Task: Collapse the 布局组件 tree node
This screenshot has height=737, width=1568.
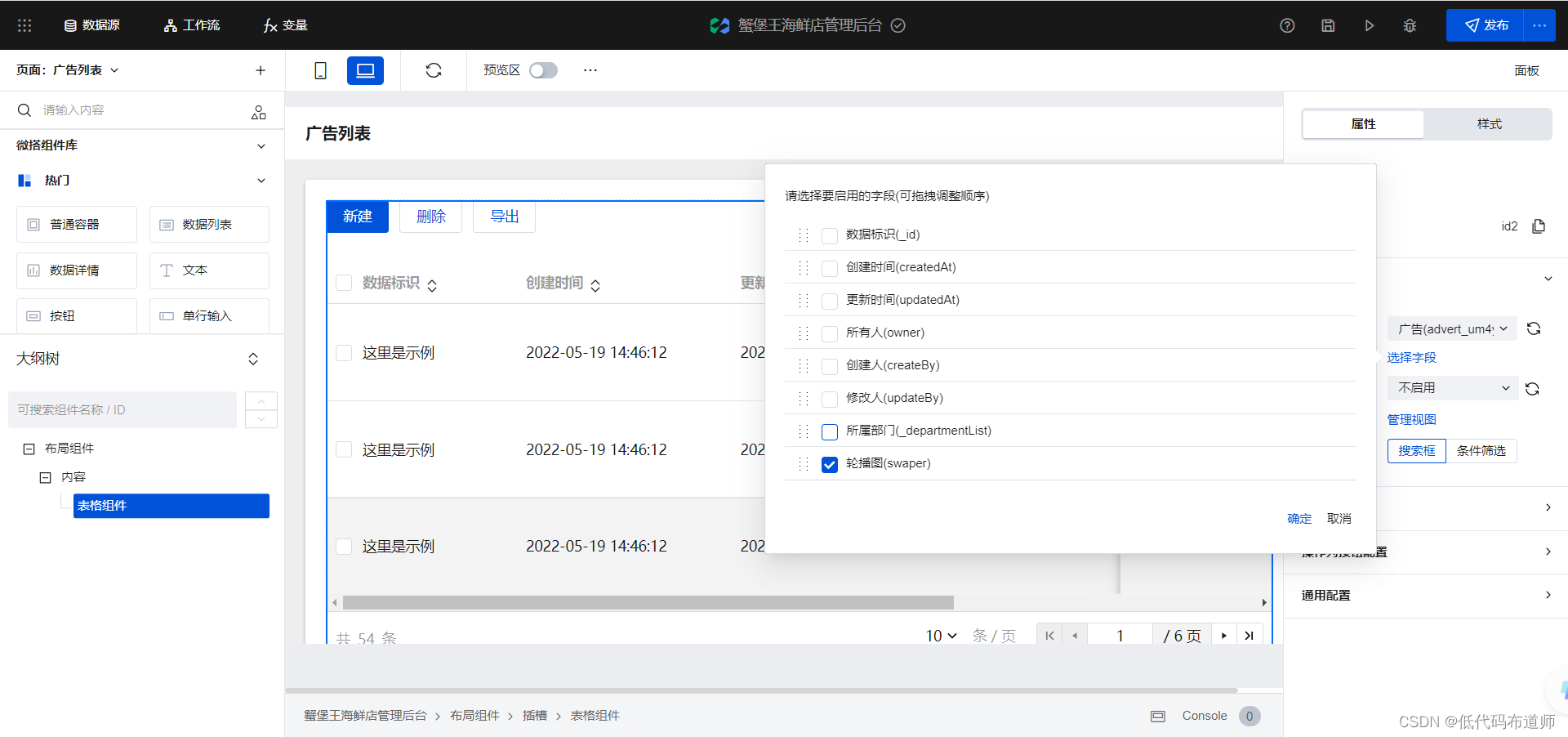Action: click(29, 449)
